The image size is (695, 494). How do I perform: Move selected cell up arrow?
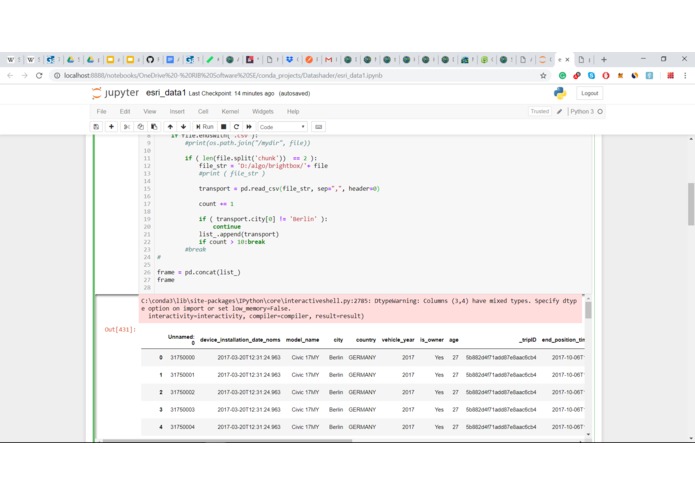(x=170, y=127)
